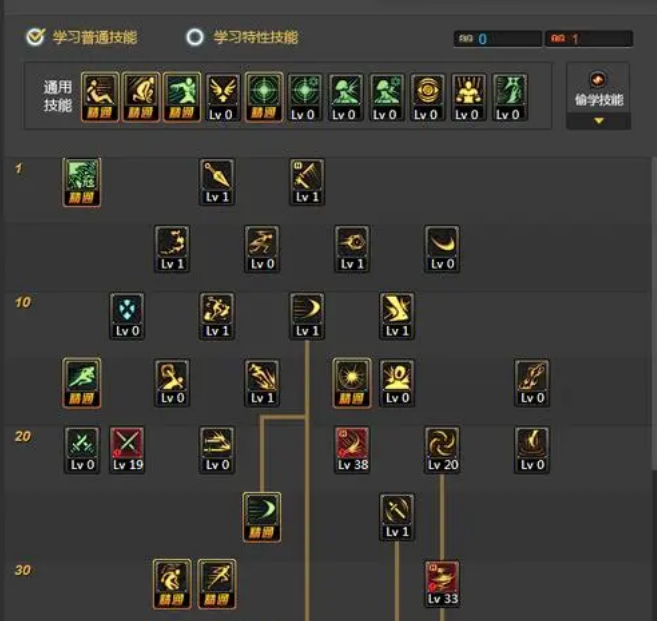Select the sunburst mastered skill icon
Screen dimensions: 657x621
pos(352,383)
